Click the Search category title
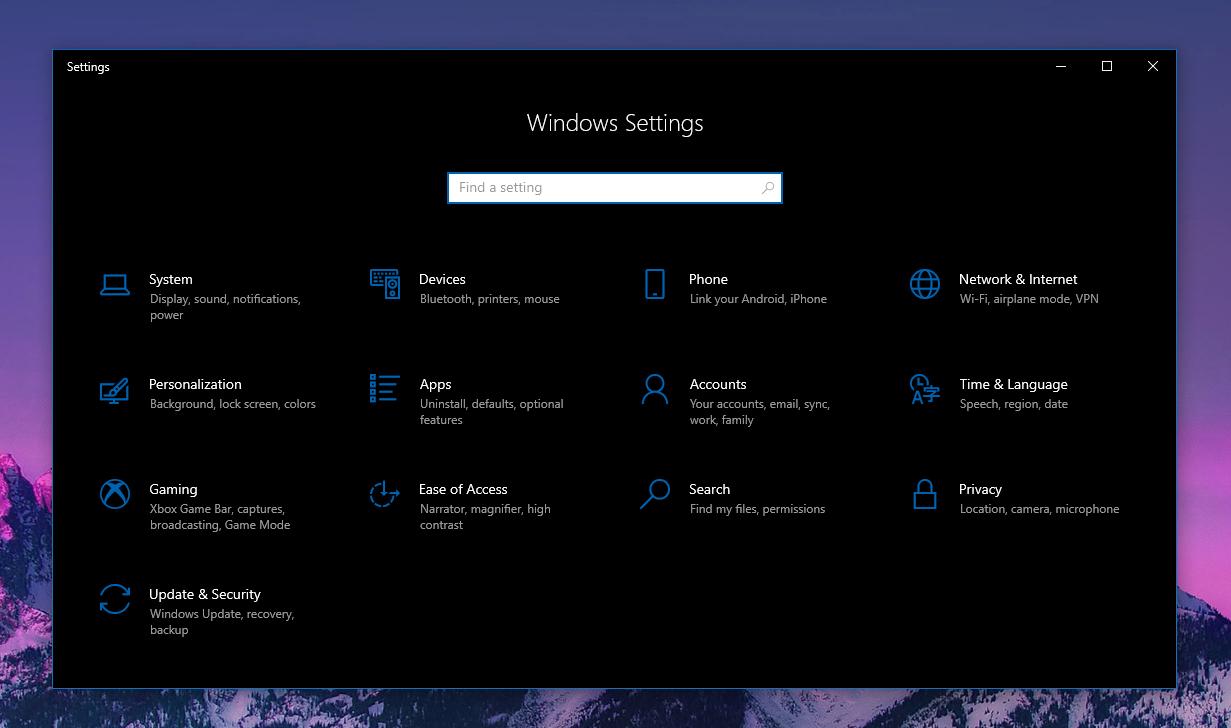Viewport: 1231px width, 728px height. click(709, 489)
